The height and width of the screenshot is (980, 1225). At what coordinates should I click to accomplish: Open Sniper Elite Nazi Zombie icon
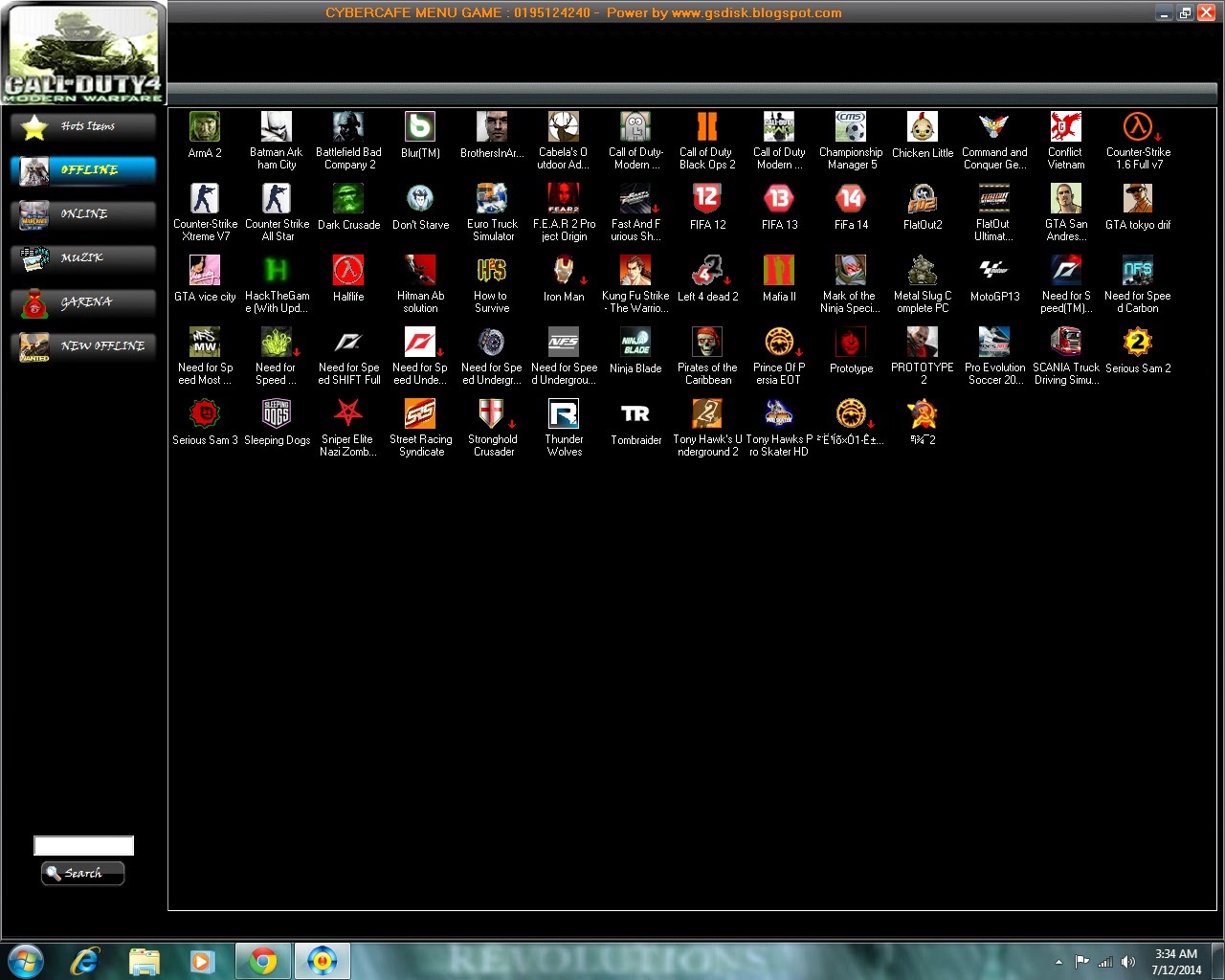click(x=348, y=413)
